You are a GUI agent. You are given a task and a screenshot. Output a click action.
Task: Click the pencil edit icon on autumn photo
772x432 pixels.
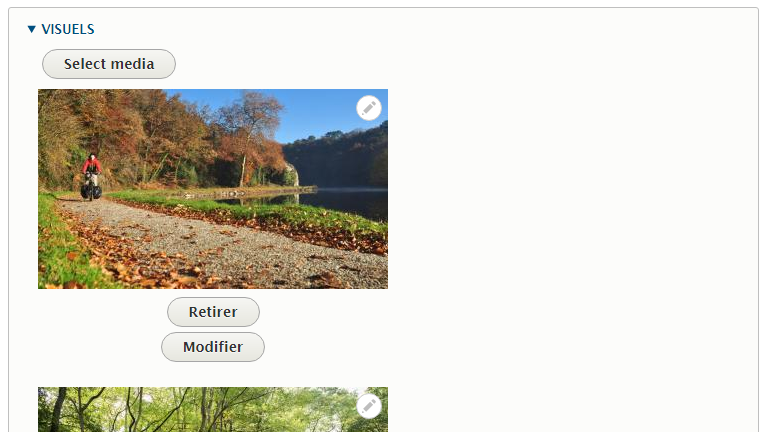click(369, 108)
